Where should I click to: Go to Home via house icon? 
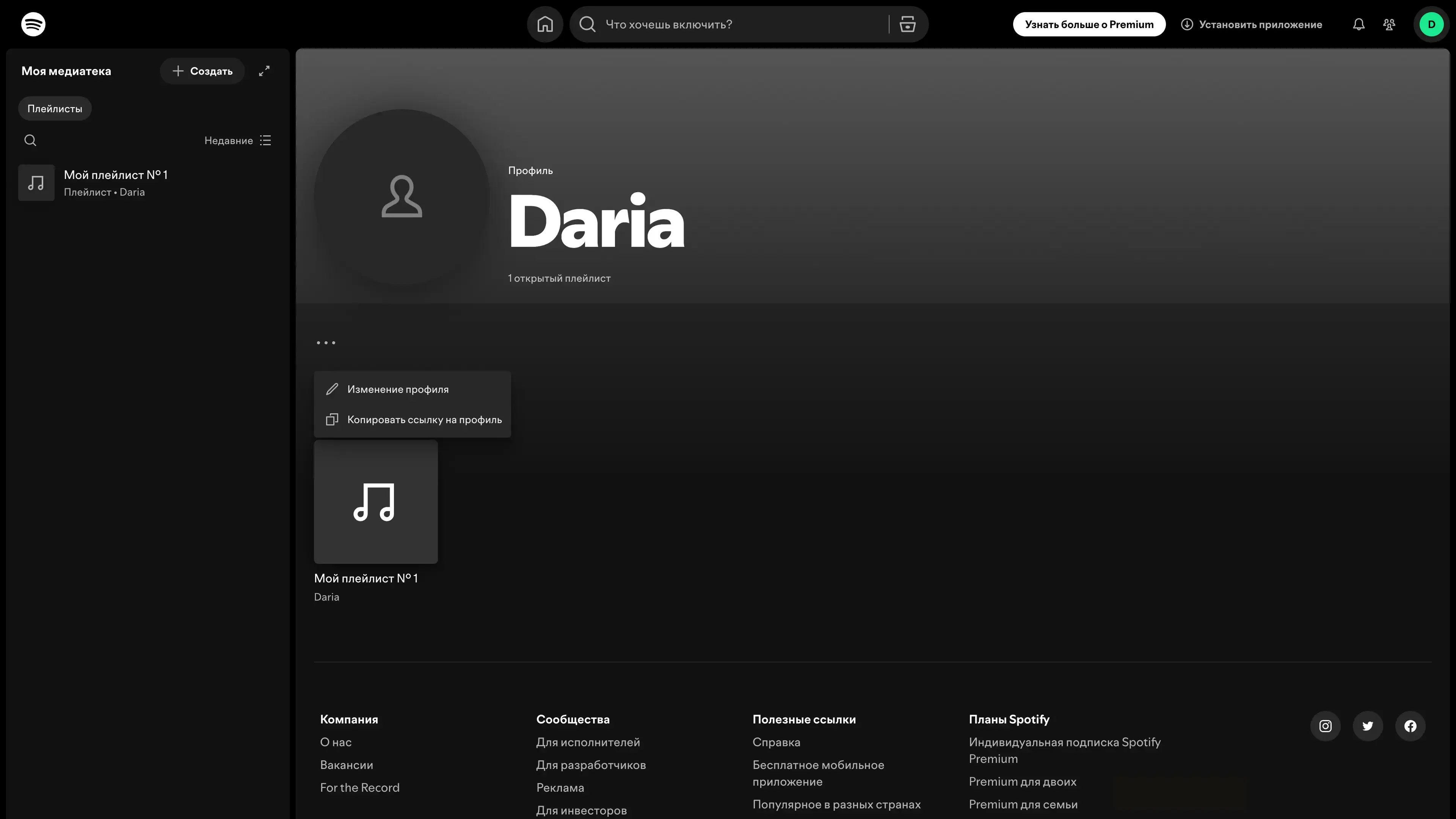point(545,24)
